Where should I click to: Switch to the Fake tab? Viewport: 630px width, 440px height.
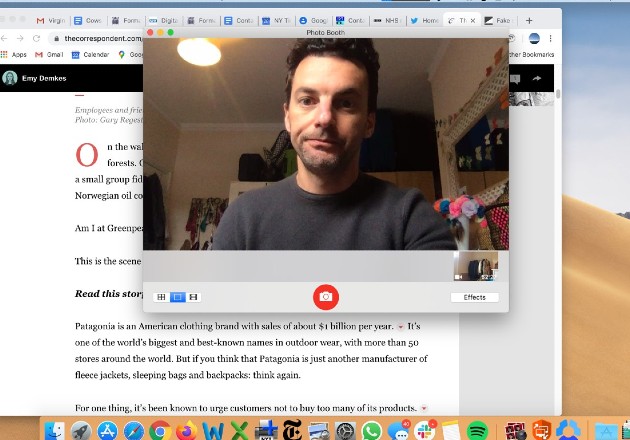point(498,20)
